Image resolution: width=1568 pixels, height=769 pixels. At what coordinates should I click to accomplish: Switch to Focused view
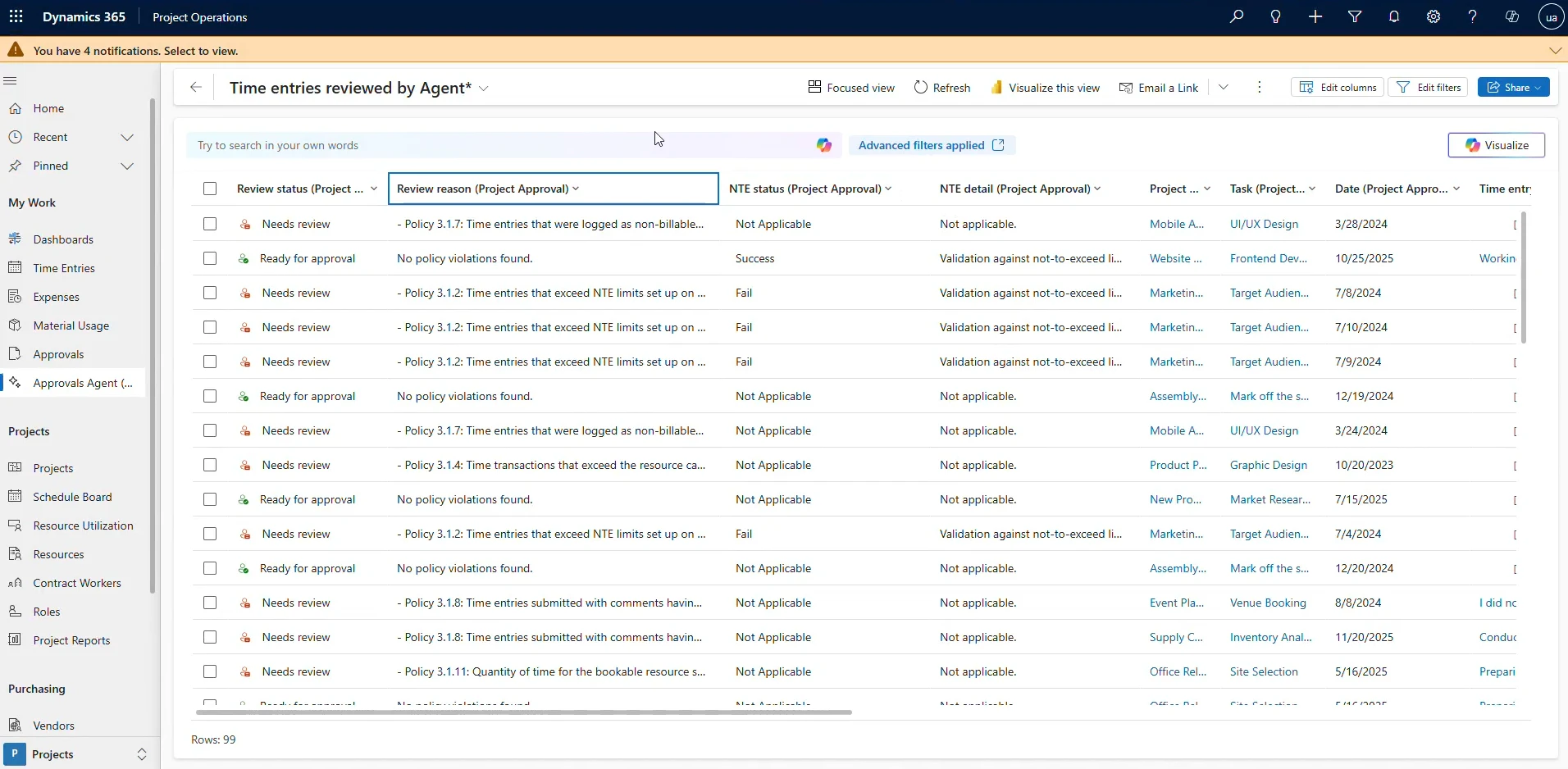850,87
